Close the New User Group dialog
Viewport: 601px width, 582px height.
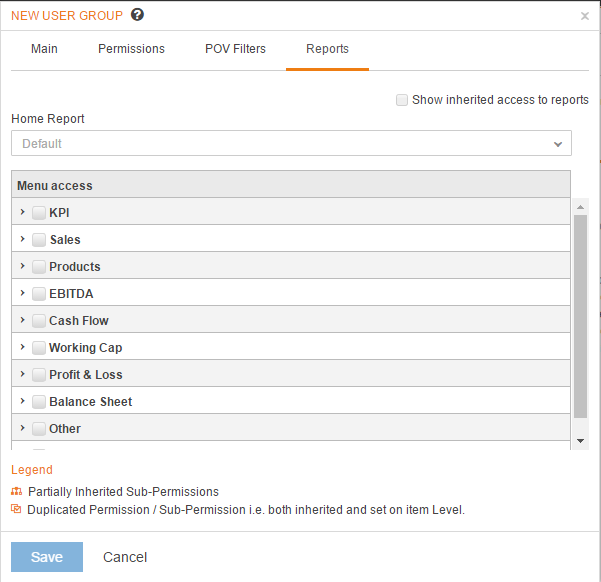coord(585,16)
